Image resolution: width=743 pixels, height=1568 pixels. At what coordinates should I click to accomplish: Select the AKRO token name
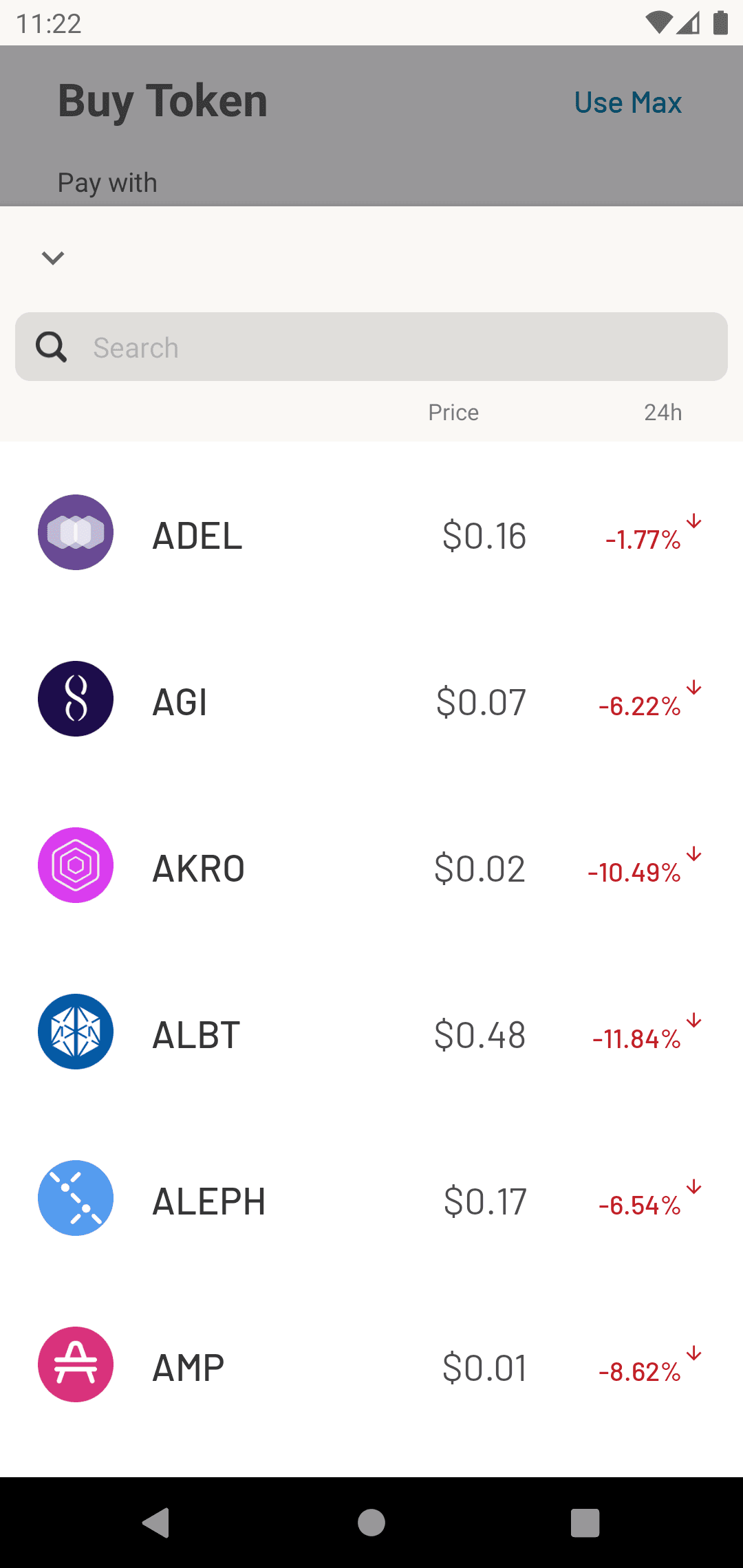(198, 869)
